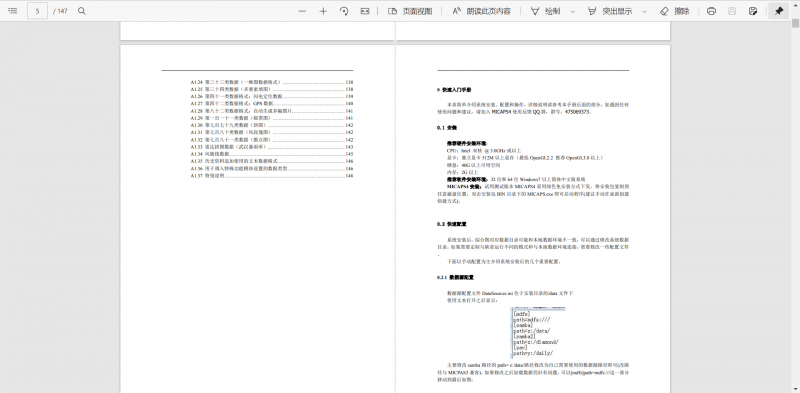Start 朗读此页内容 read aloud
The width and height of the screenshot is (800, 393).
(482, 11)
